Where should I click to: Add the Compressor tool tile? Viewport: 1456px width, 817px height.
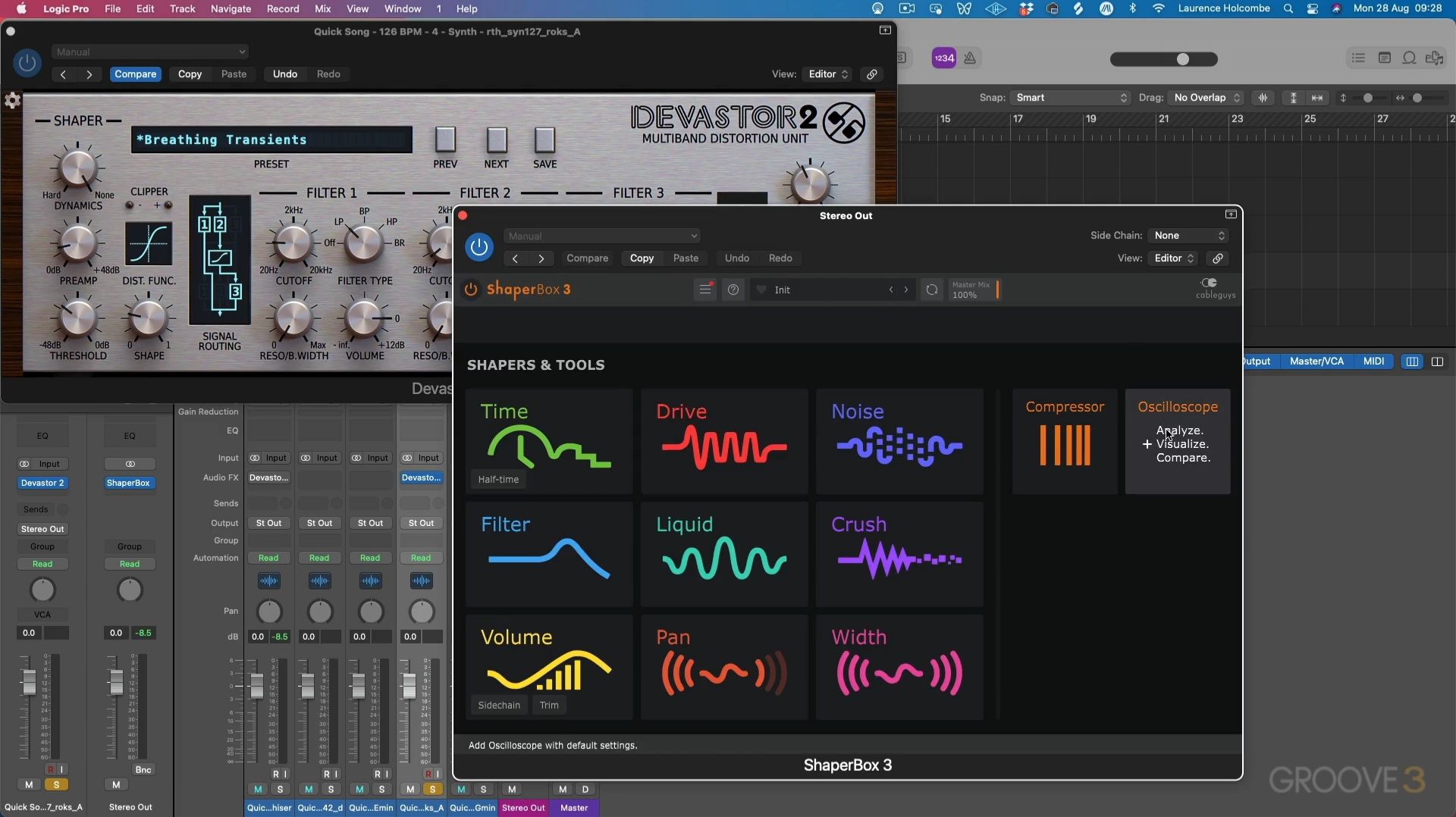click(1064, 441)
